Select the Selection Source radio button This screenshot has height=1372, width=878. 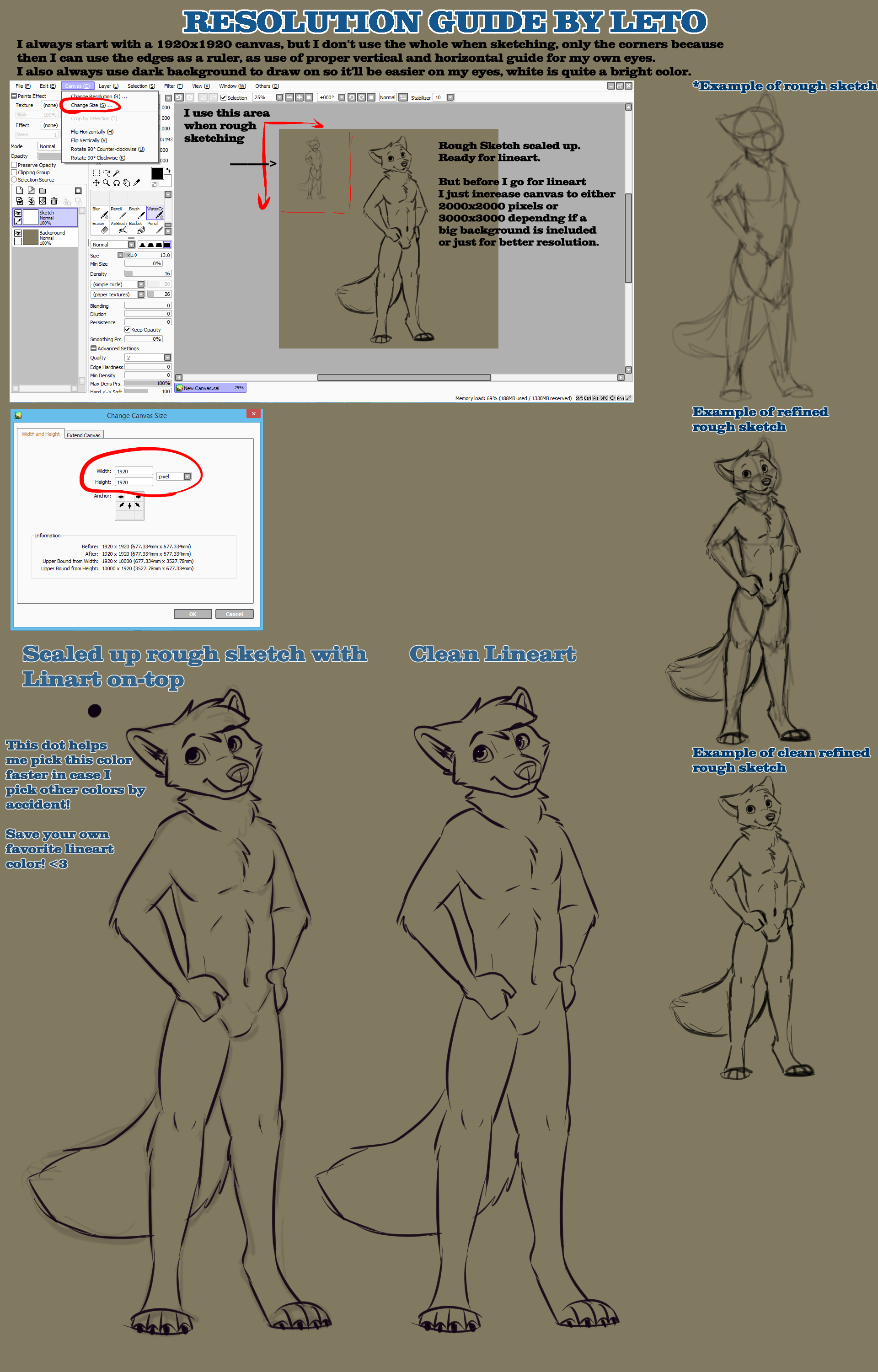[x=14, y=180]
